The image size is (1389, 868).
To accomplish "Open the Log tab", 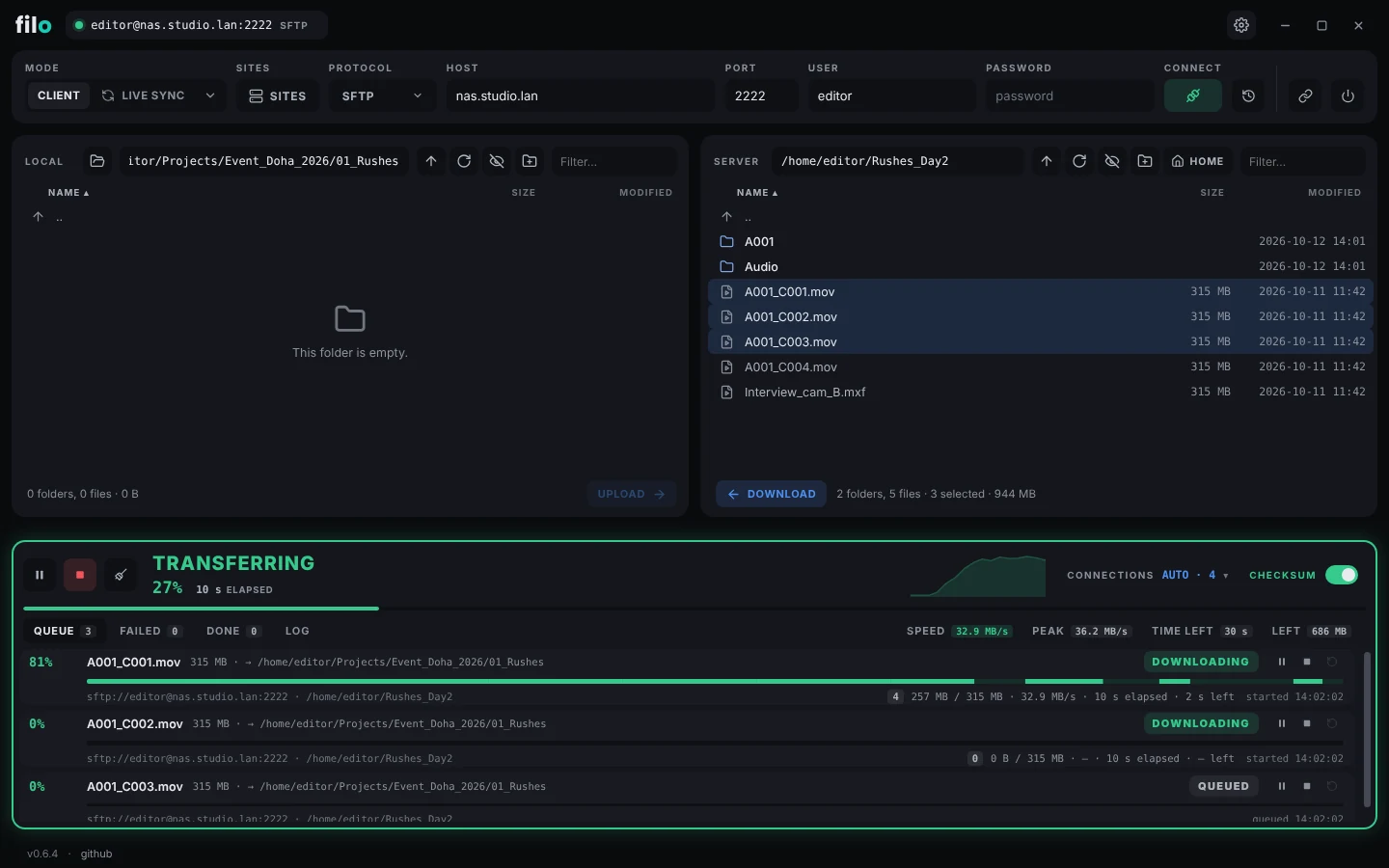I will click(297, 631).
